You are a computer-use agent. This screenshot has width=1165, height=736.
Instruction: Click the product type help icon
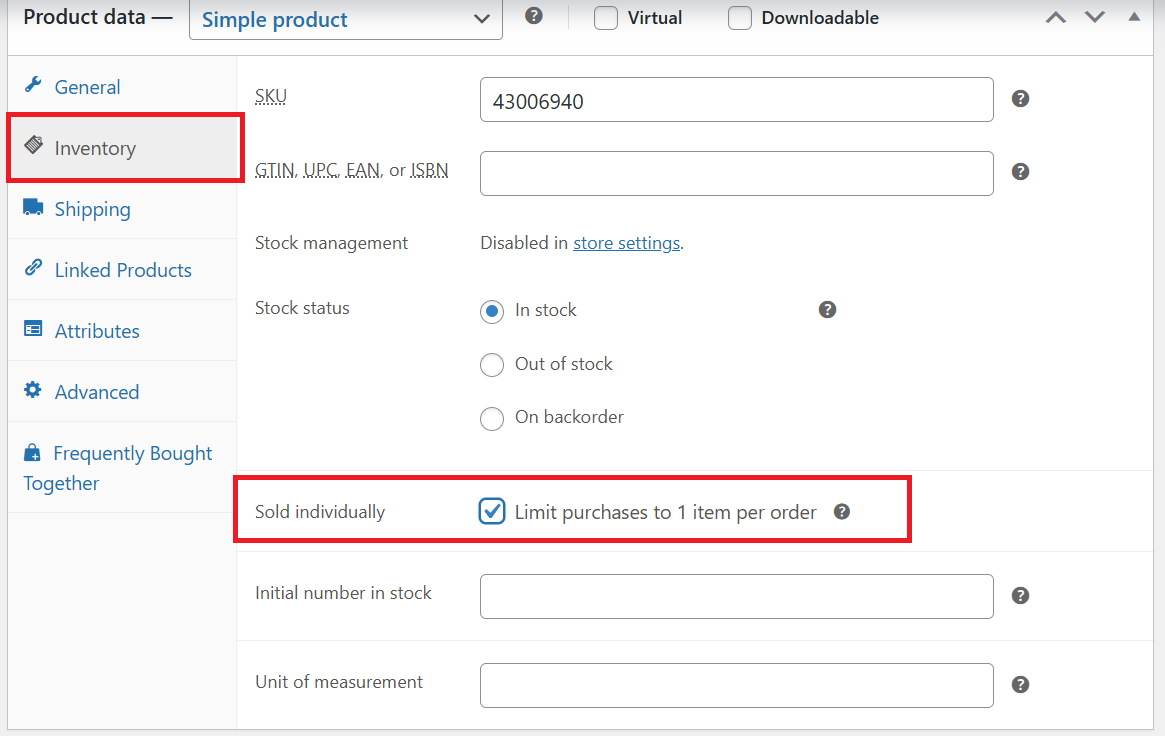[x=533, y=16]
